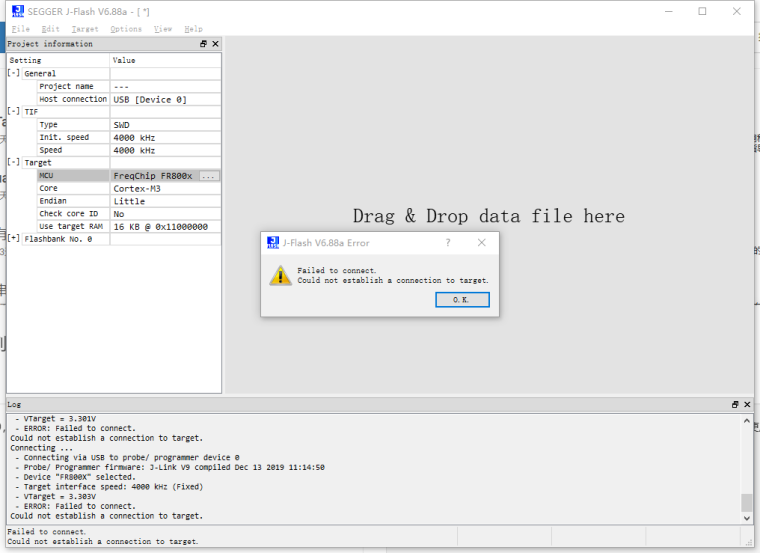Image resolution: width=760 pixels, height=553 pixels.
Task: Click the Device "FR800X" selected log line
Action: pyautogui.click(x=75, y=477)
